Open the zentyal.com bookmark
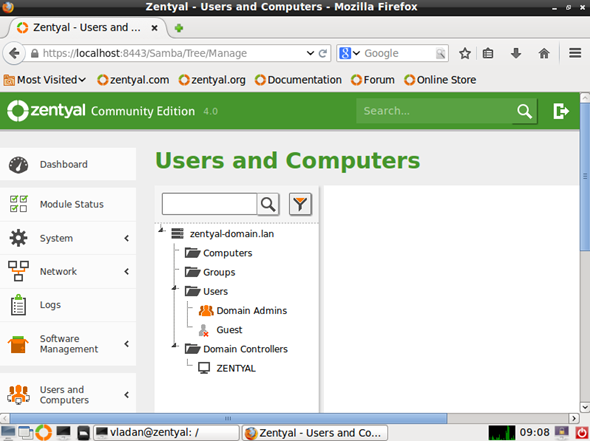590x441 pixels. 133,80
